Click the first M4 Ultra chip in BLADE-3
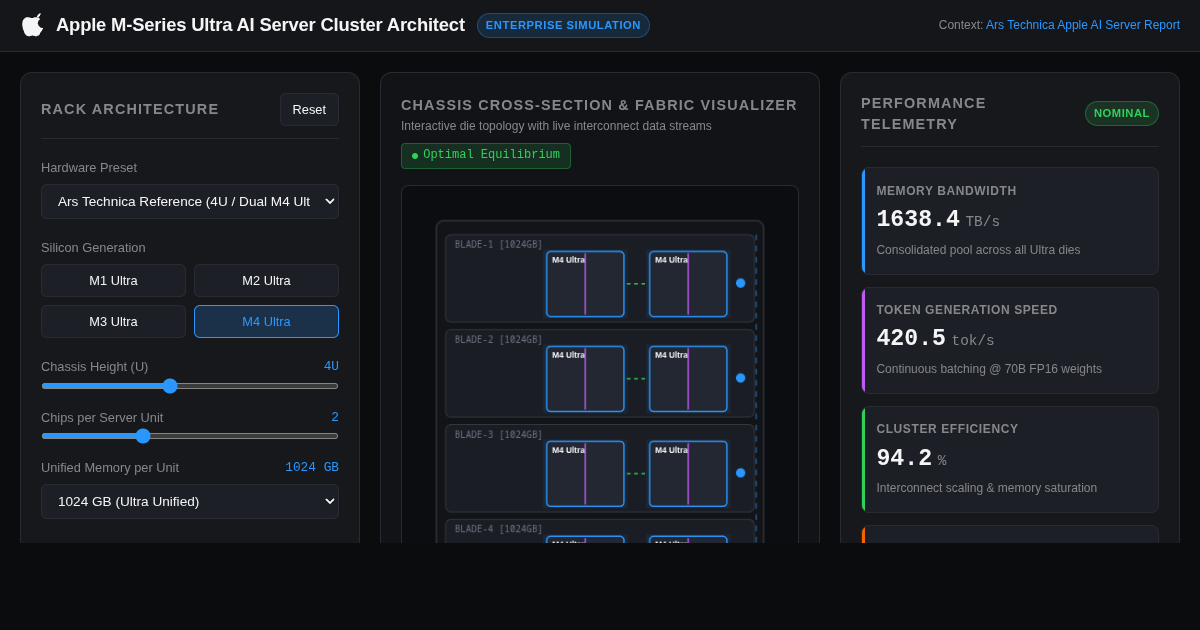Screen dimensions: 1200x630 [x=585, y=474]
